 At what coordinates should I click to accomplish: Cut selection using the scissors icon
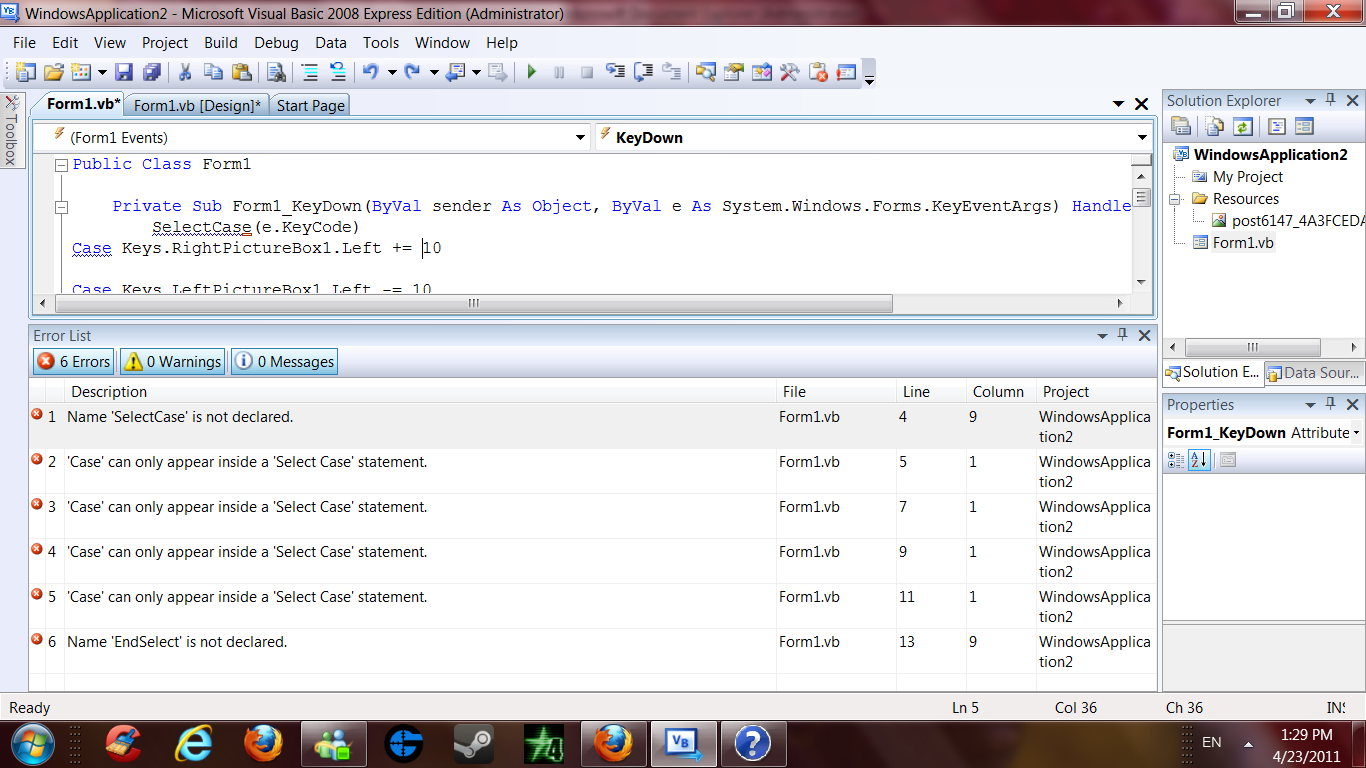(185, 72)
